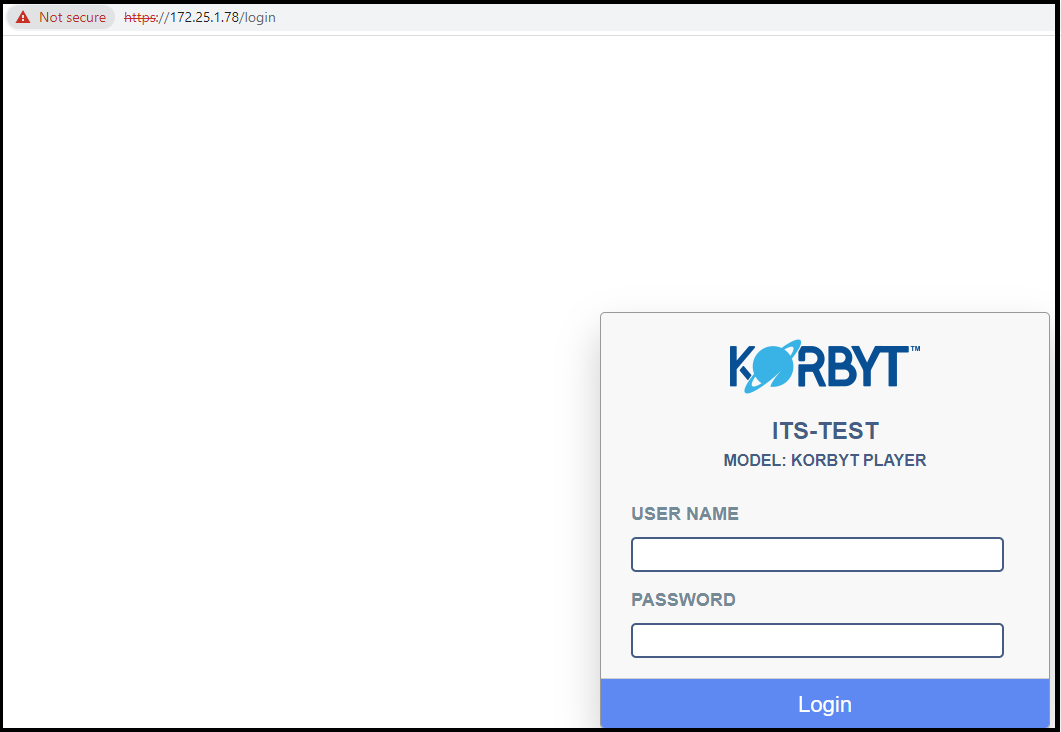Focus the Password input field
The image size is (1061, 732).
(817, 641)
